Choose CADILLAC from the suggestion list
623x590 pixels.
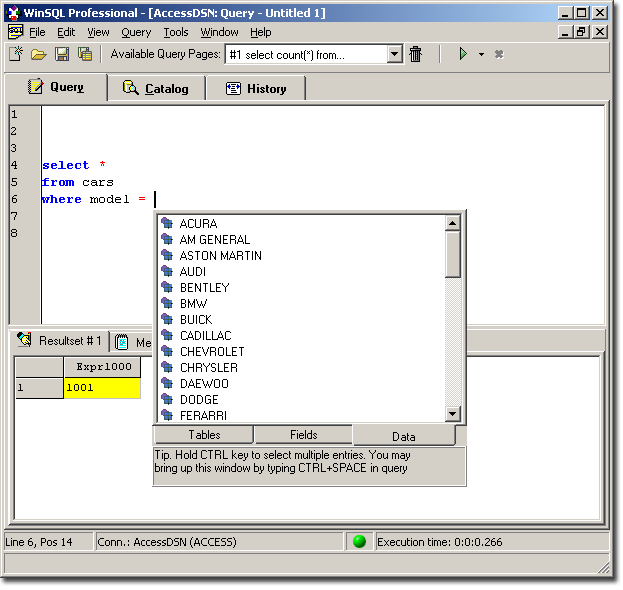tap(302, 336)
